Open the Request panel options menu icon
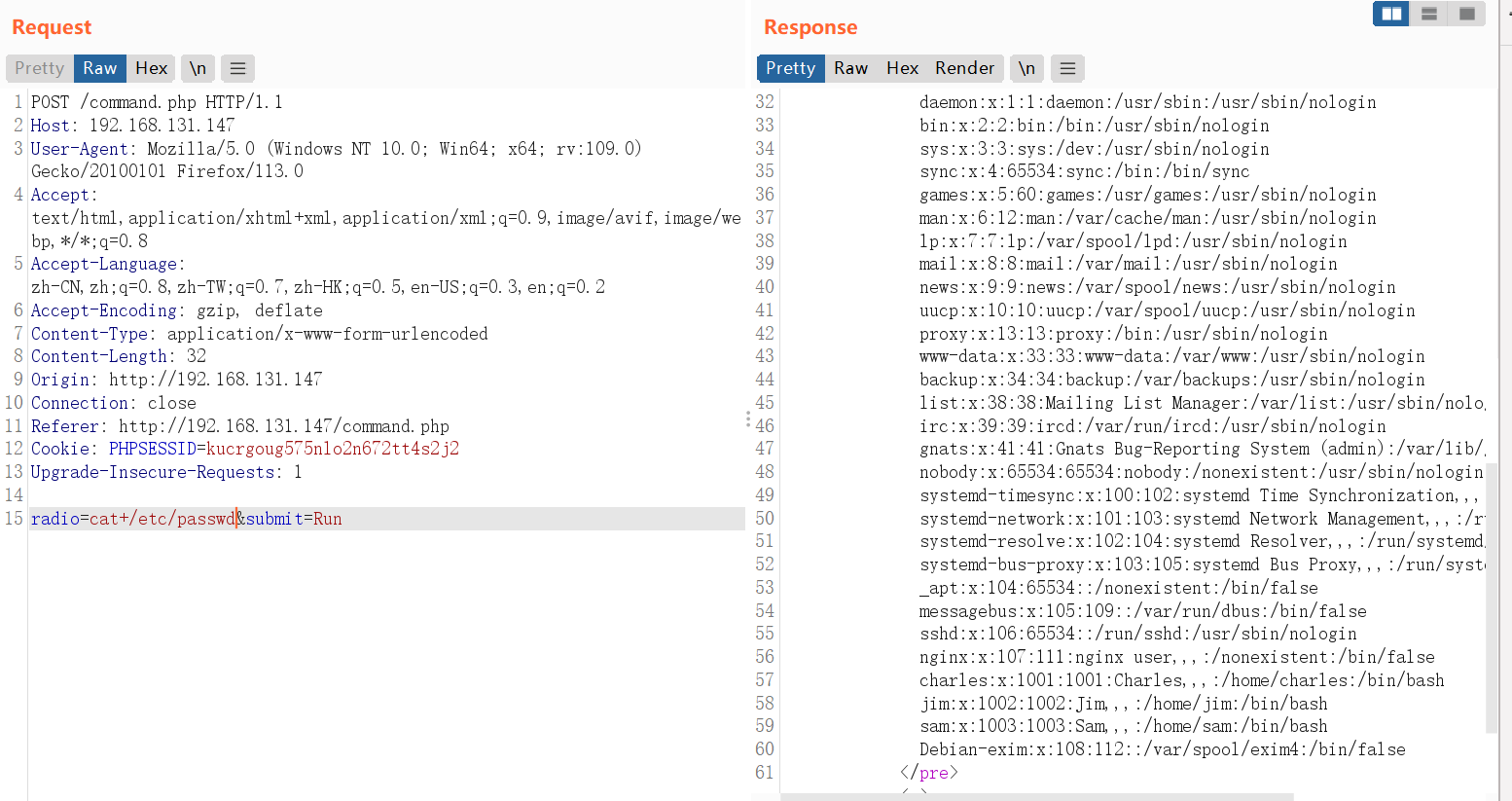1512x801 pixels. (x=237, y=68)
